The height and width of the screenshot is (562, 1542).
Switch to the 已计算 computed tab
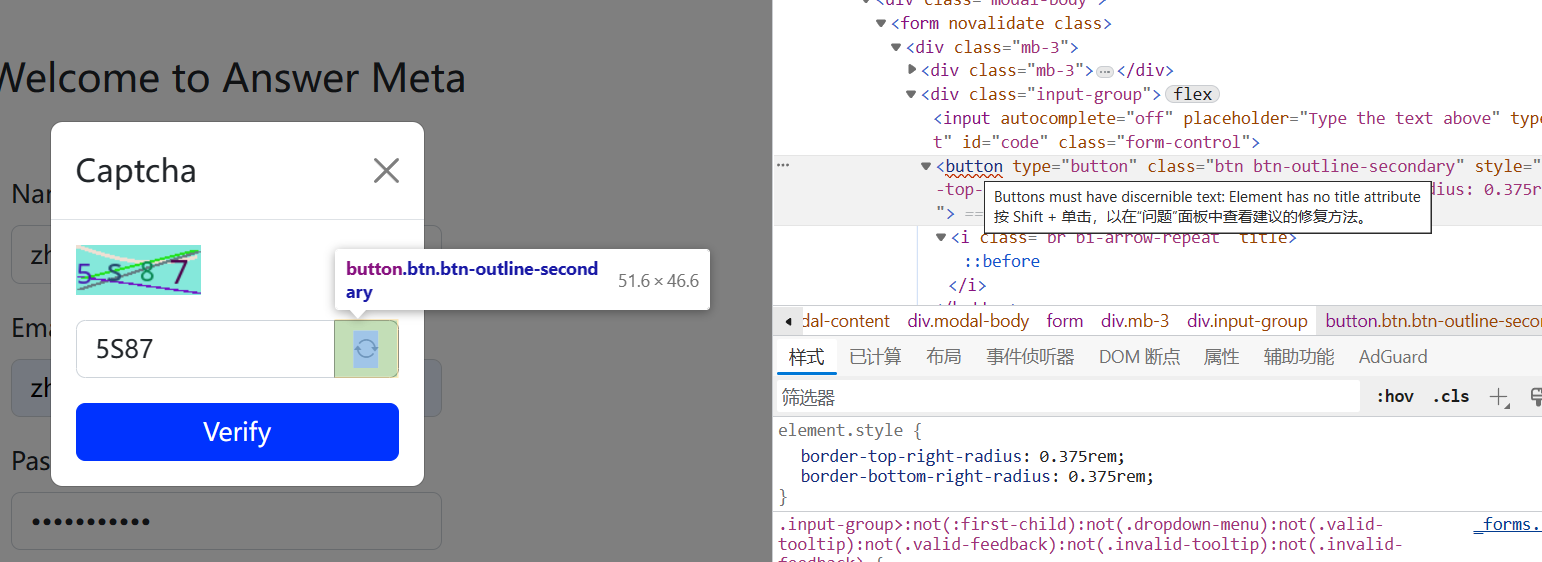point(875,357)
